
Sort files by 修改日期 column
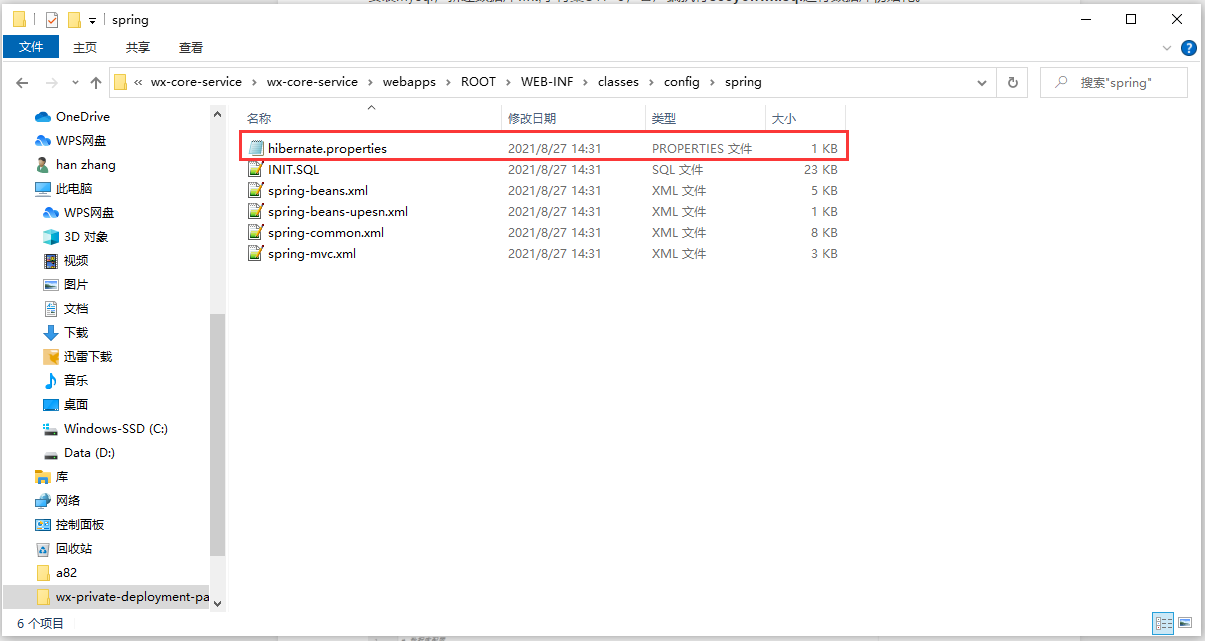pos(532,119)
